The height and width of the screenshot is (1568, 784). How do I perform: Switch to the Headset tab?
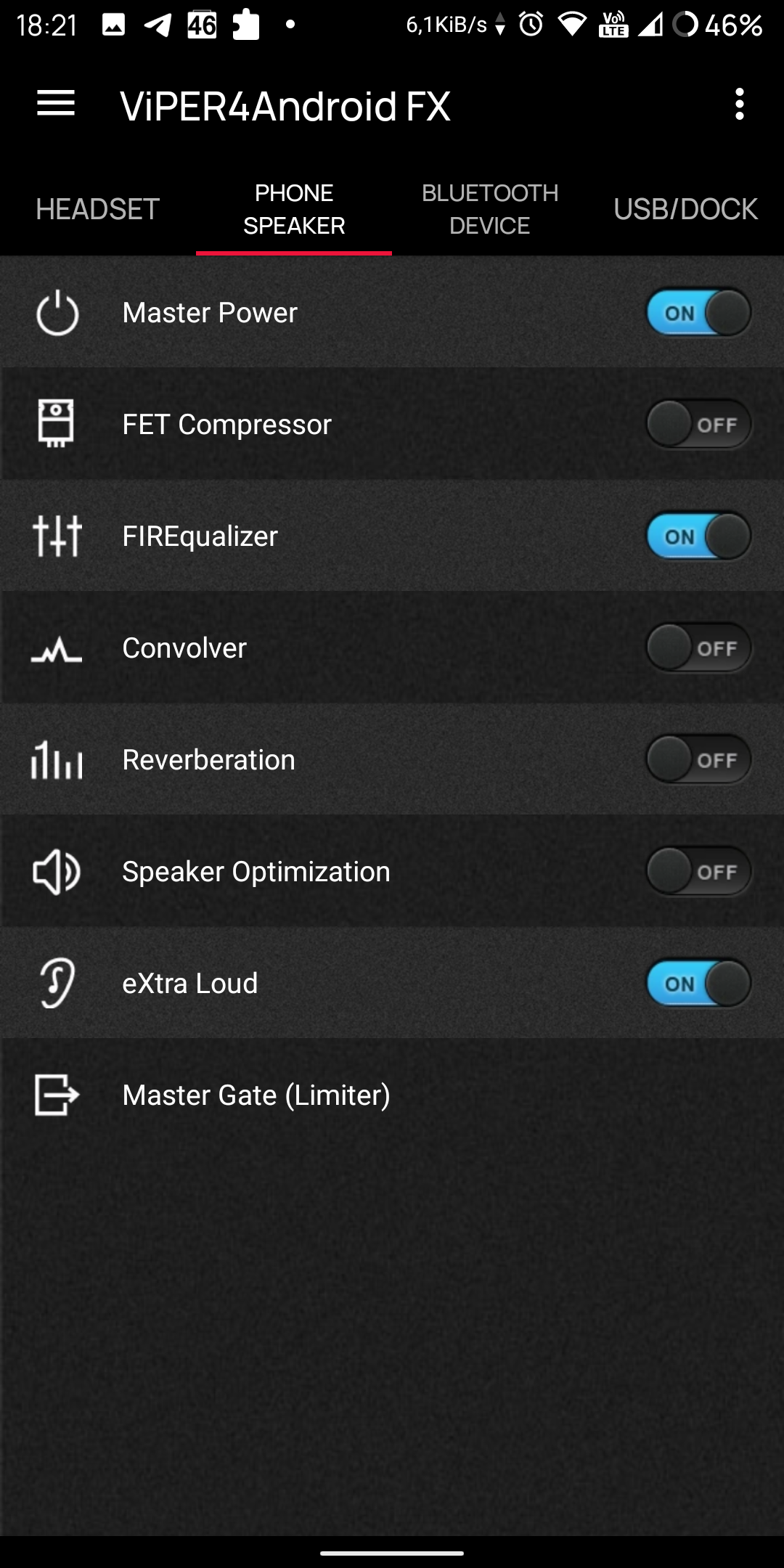click(98, 209)
